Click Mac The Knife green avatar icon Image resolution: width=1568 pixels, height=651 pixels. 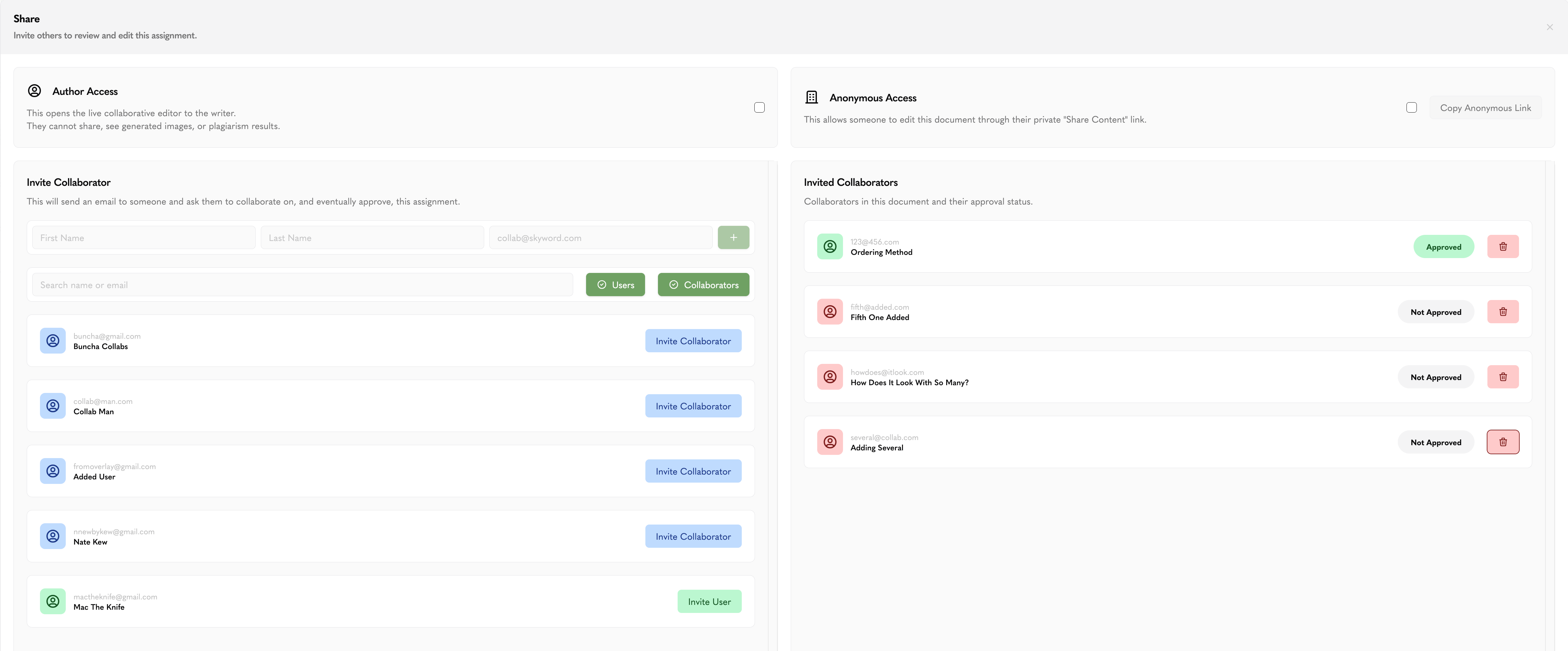53,601
